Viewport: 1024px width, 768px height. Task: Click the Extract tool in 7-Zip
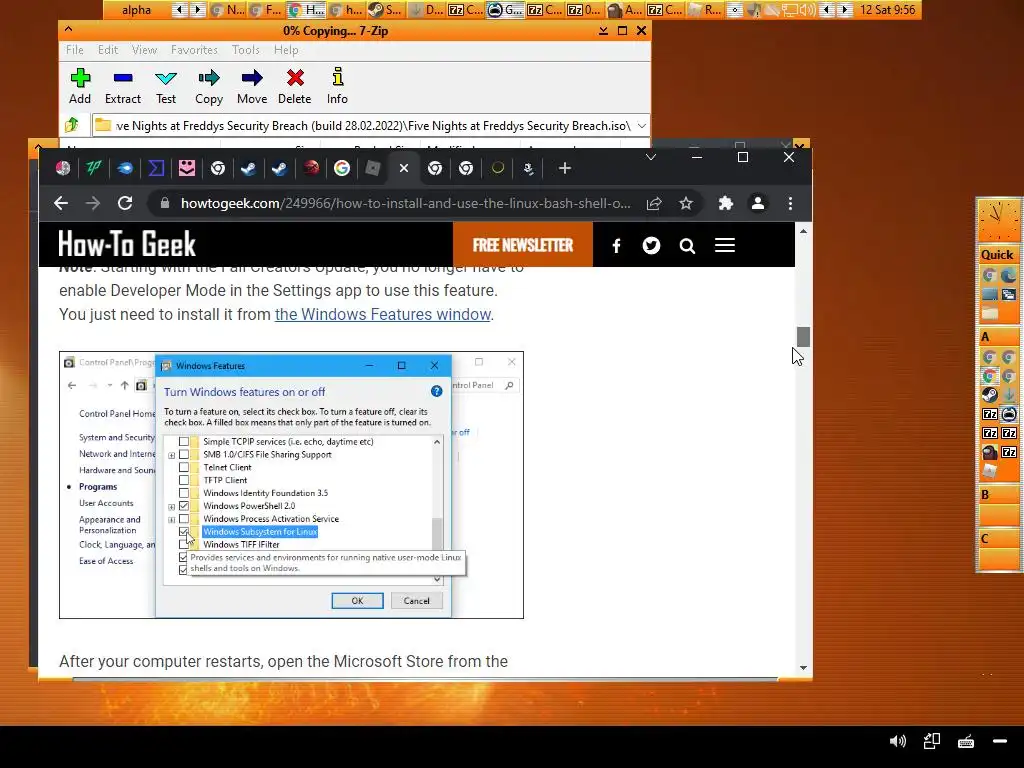123,86
